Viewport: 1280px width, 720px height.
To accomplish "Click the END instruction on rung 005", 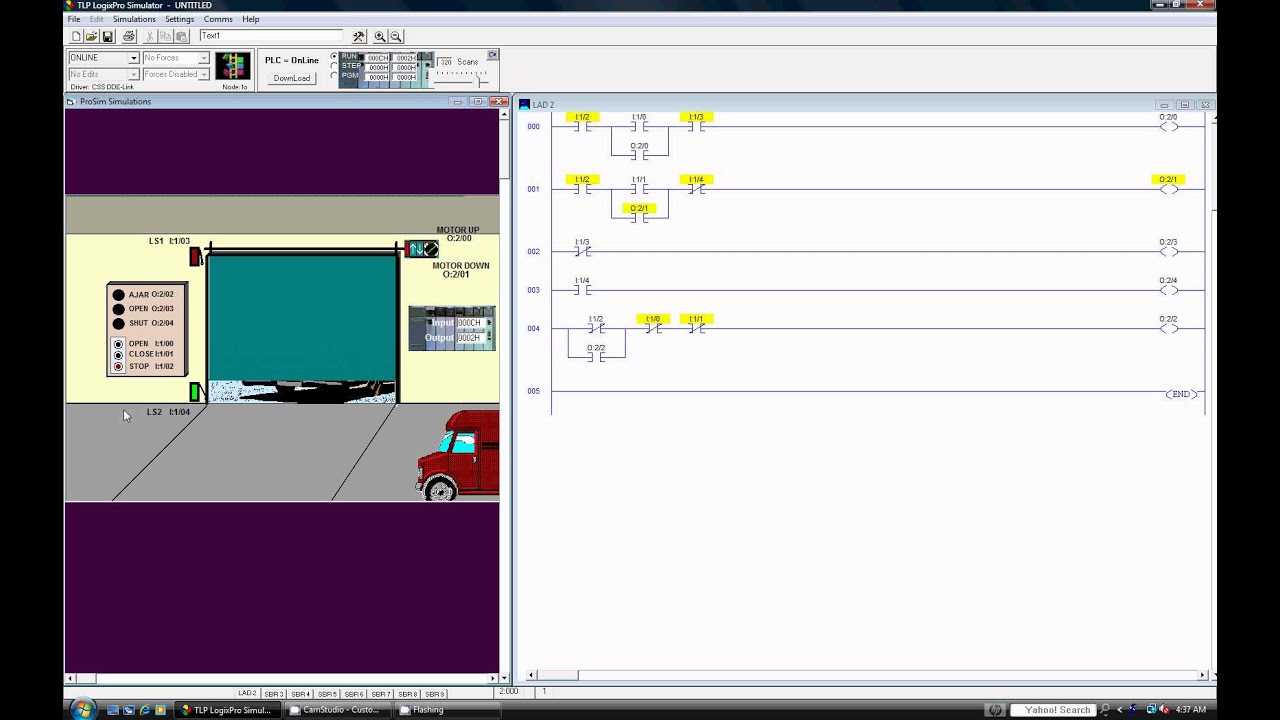I will coord(1181,394).
